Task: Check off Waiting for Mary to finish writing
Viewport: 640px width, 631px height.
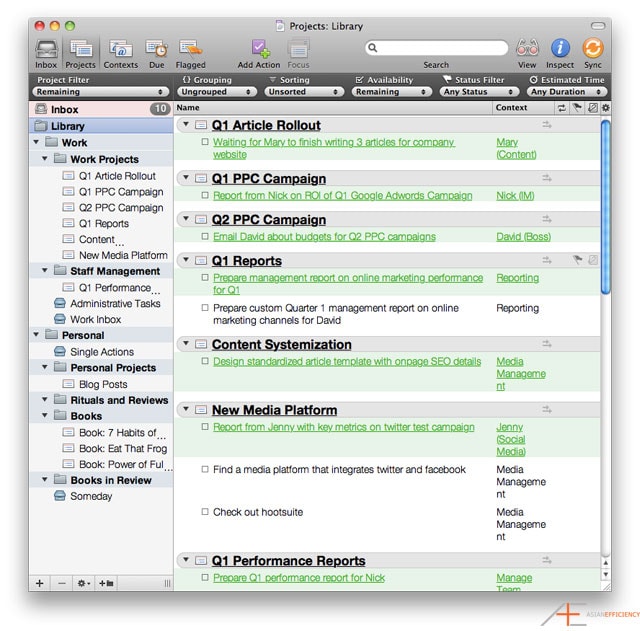Action: point(205,142)
